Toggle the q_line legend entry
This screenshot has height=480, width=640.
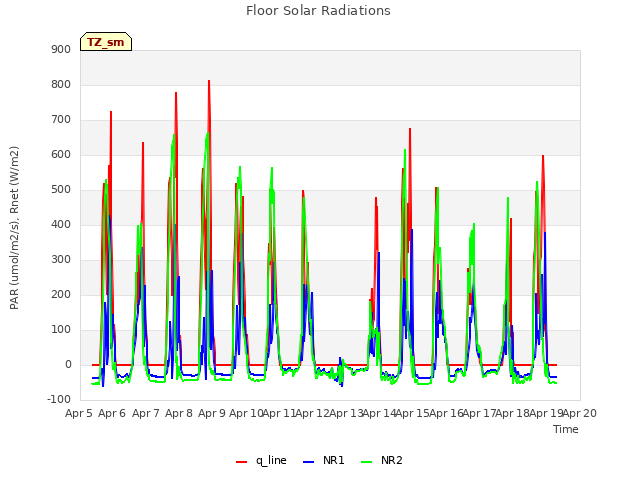(261, 460)
